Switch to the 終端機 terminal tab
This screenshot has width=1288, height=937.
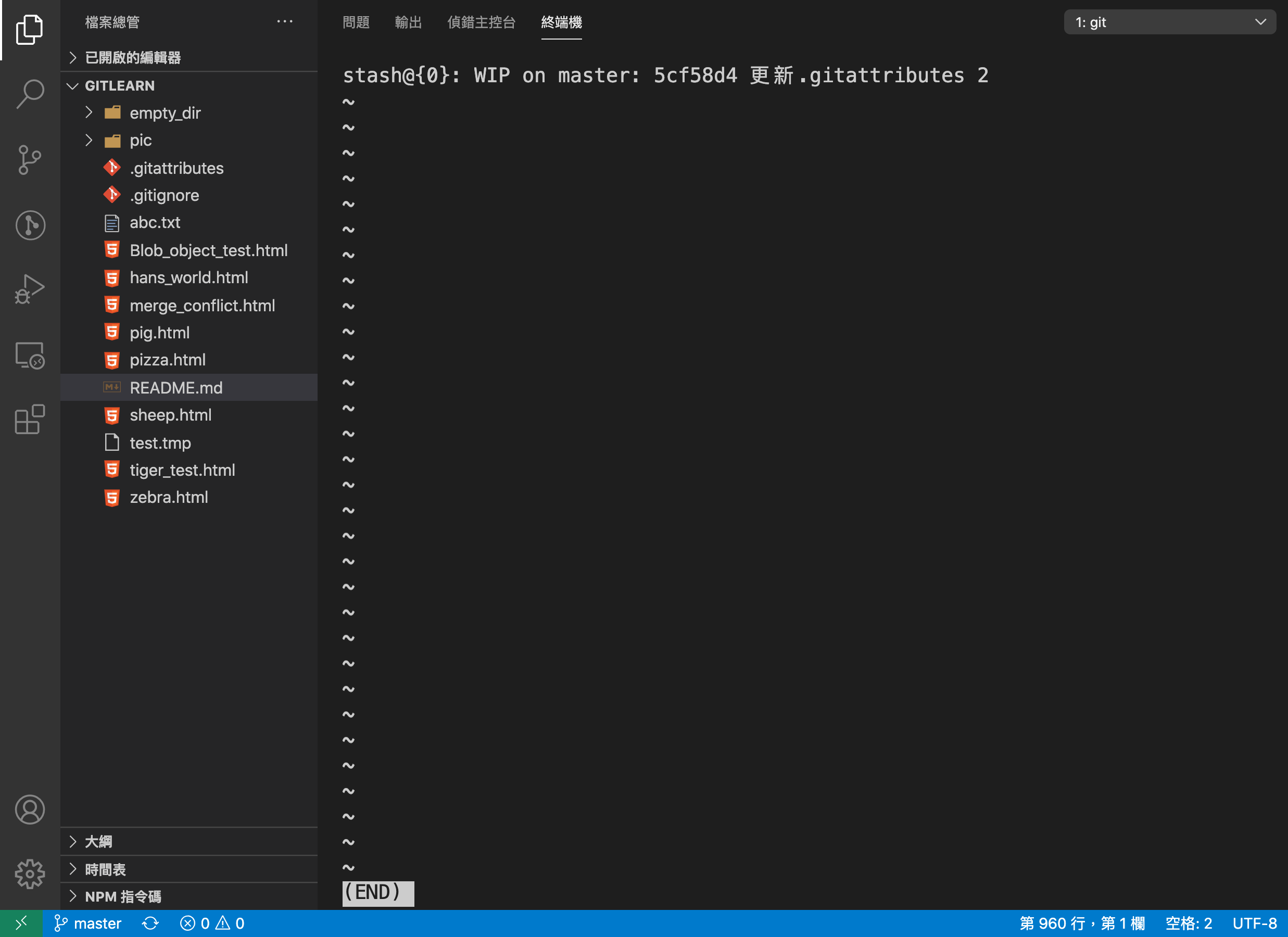click(561, 22)
